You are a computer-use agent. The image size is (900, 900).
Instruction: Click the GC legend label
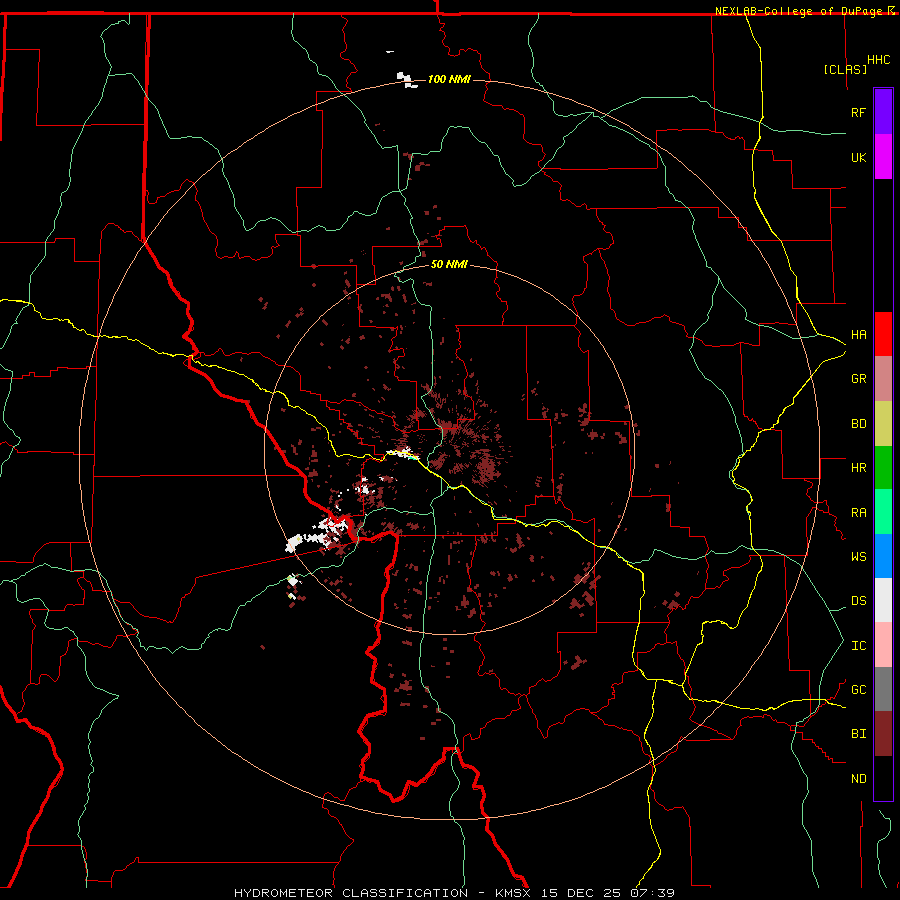point(858,690)
